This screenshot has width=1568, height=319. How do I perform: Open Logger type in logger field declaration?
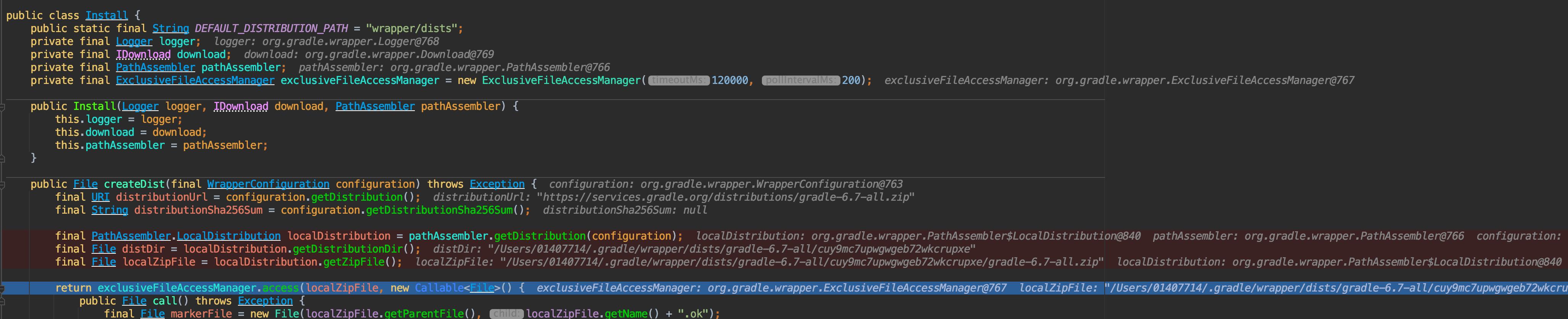pyautogui.click(x=134, y=41)
